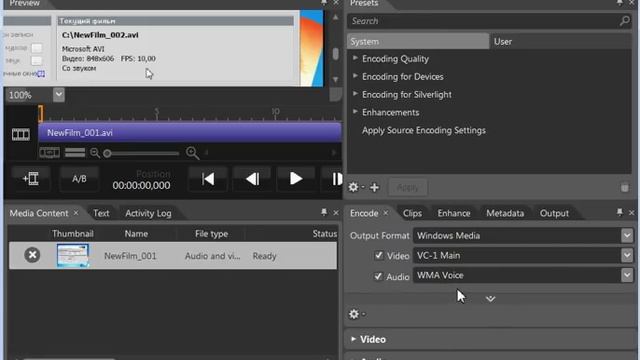Toggle the A/B compare button

pos(79,179)
